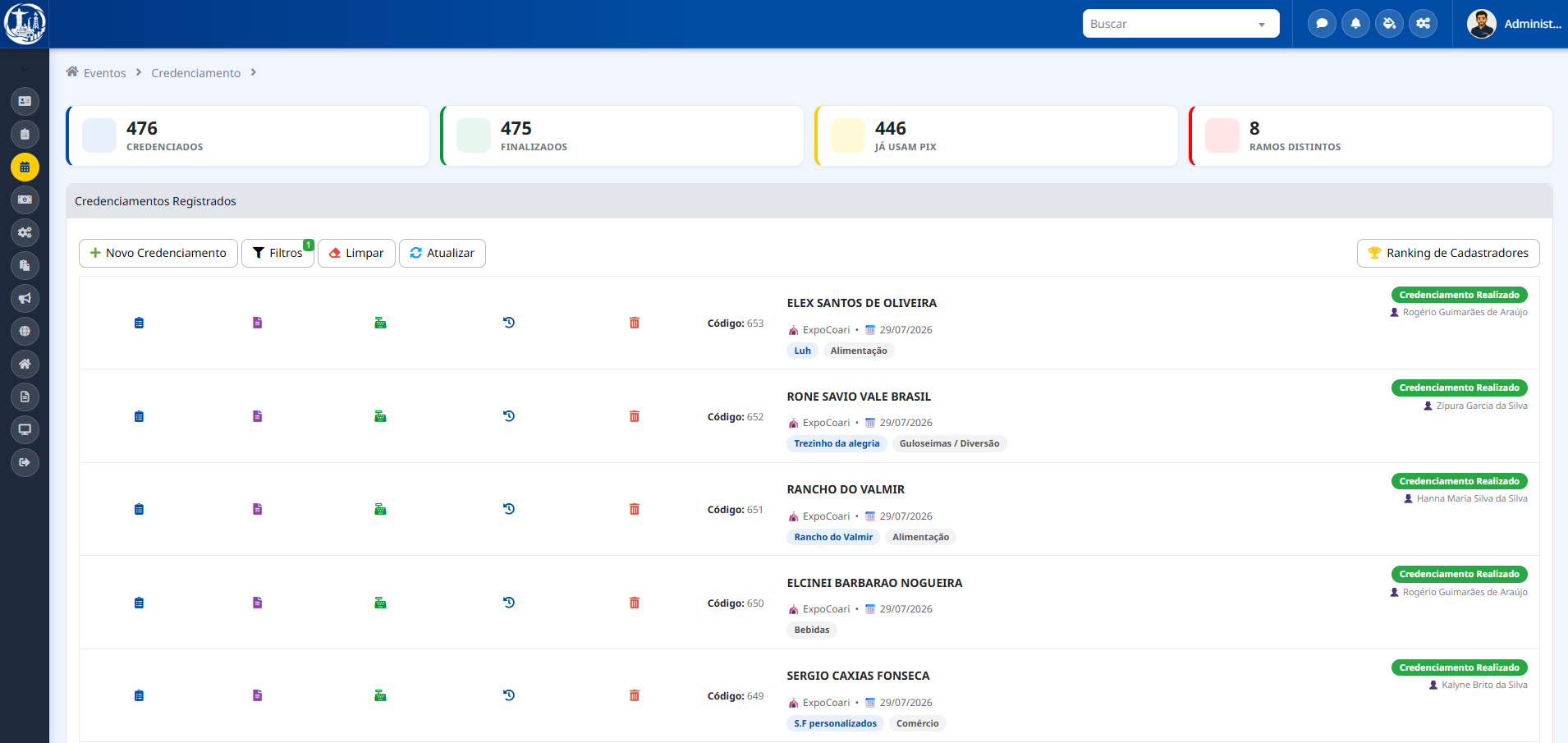Image resolution: width=1568 pixels, height=743 pixels.
Task: Click the Credenciamentos Registrados panel header
Action: point(809,201)
